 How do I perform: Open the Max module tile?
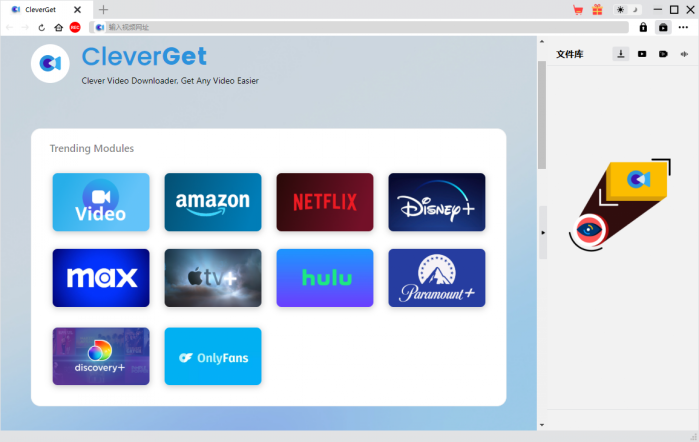pyautogui.click(x=101, y=278)
